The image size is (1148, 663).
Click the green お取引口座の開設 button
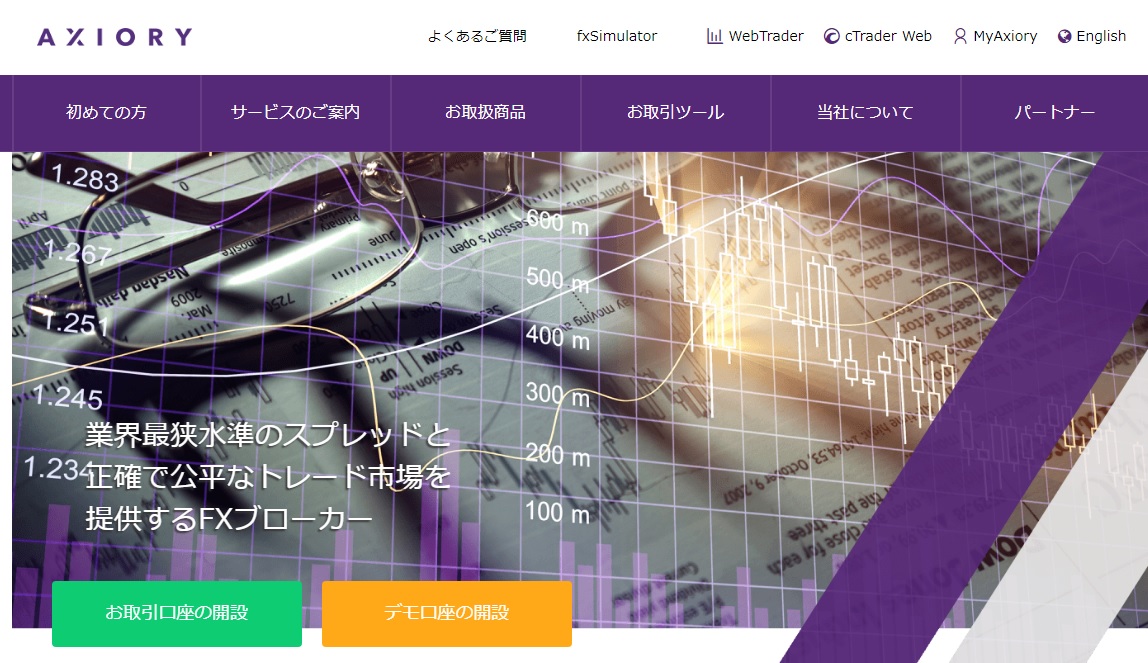[176, 613]
